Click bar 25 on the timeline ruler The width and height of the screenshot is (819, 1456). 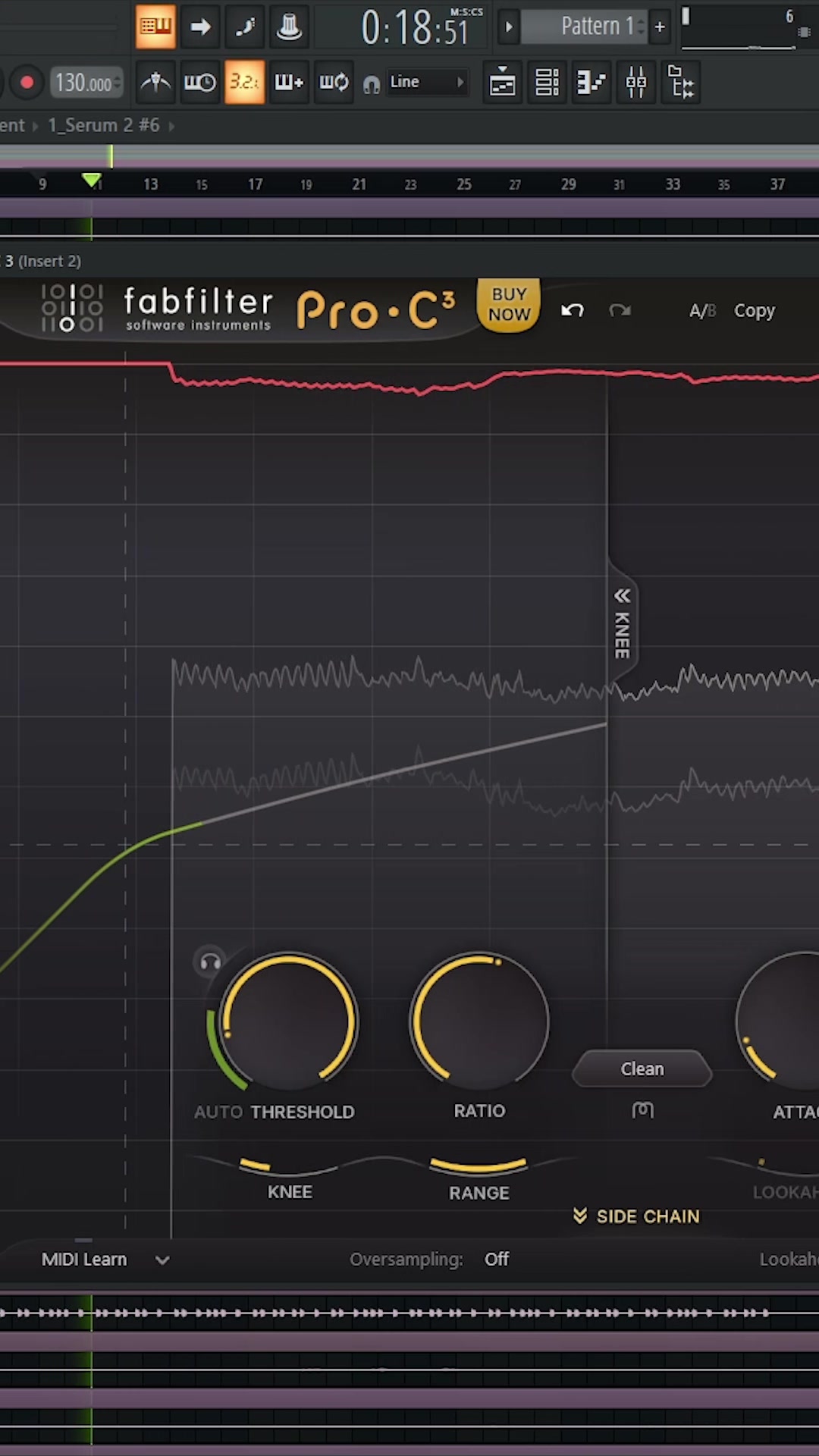click(463, 184)
